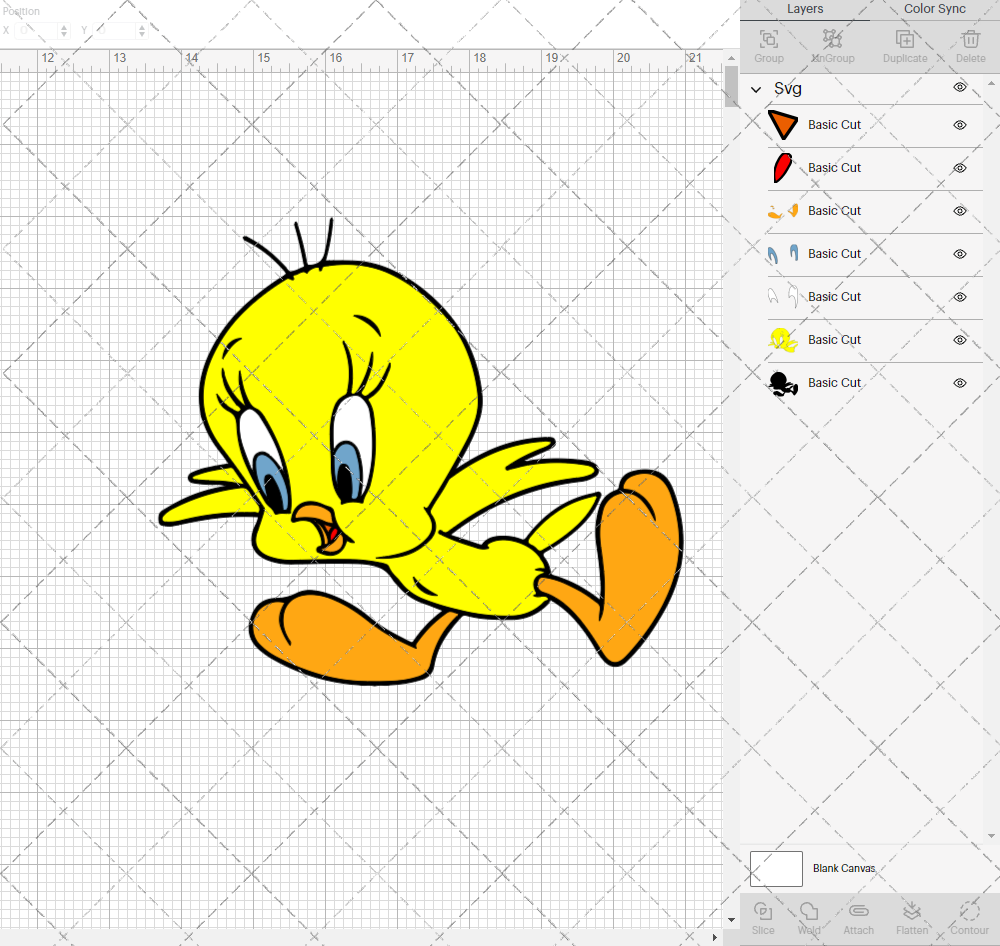
Task: Click the UnGroup icon
Action: point(832,40)
